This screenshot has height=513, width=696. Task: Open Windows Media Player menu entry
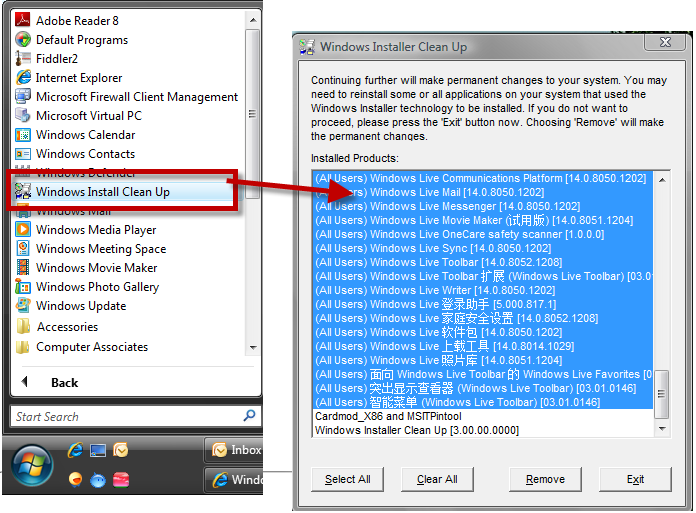96,229
